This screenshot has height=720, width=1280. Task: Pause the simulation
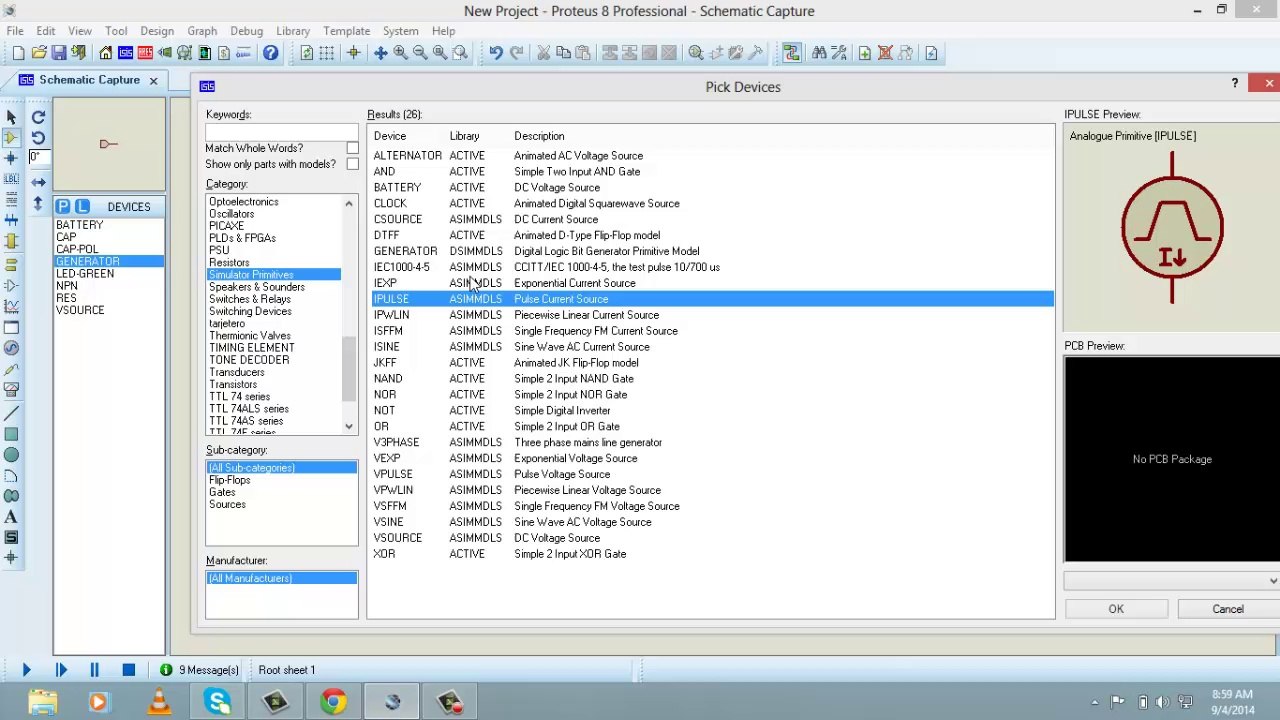tap(94, 670)
